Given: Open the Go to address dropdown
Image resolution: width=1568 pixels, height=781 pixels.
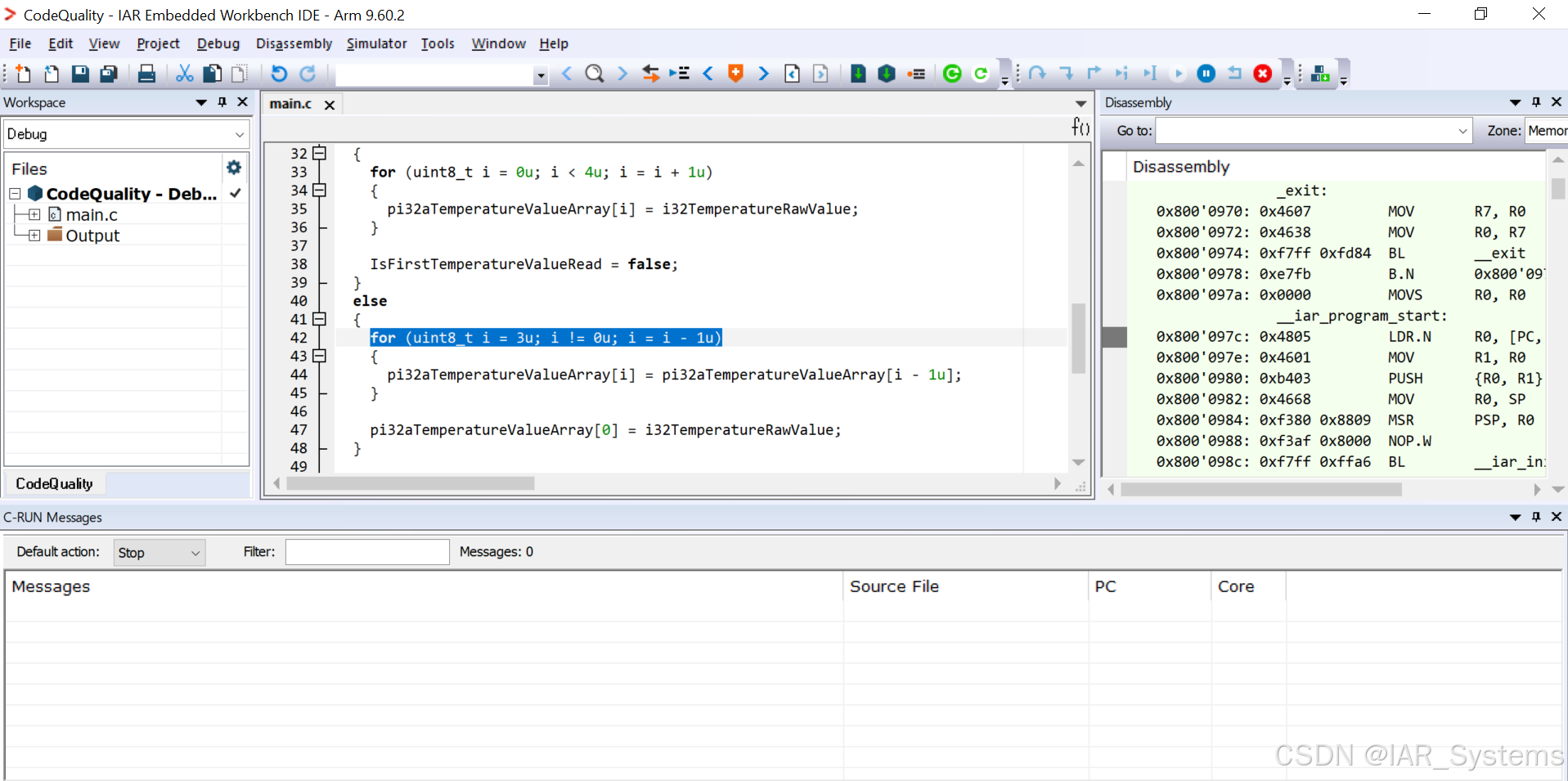Looking at the screenshot, I should click(1462, 131).
